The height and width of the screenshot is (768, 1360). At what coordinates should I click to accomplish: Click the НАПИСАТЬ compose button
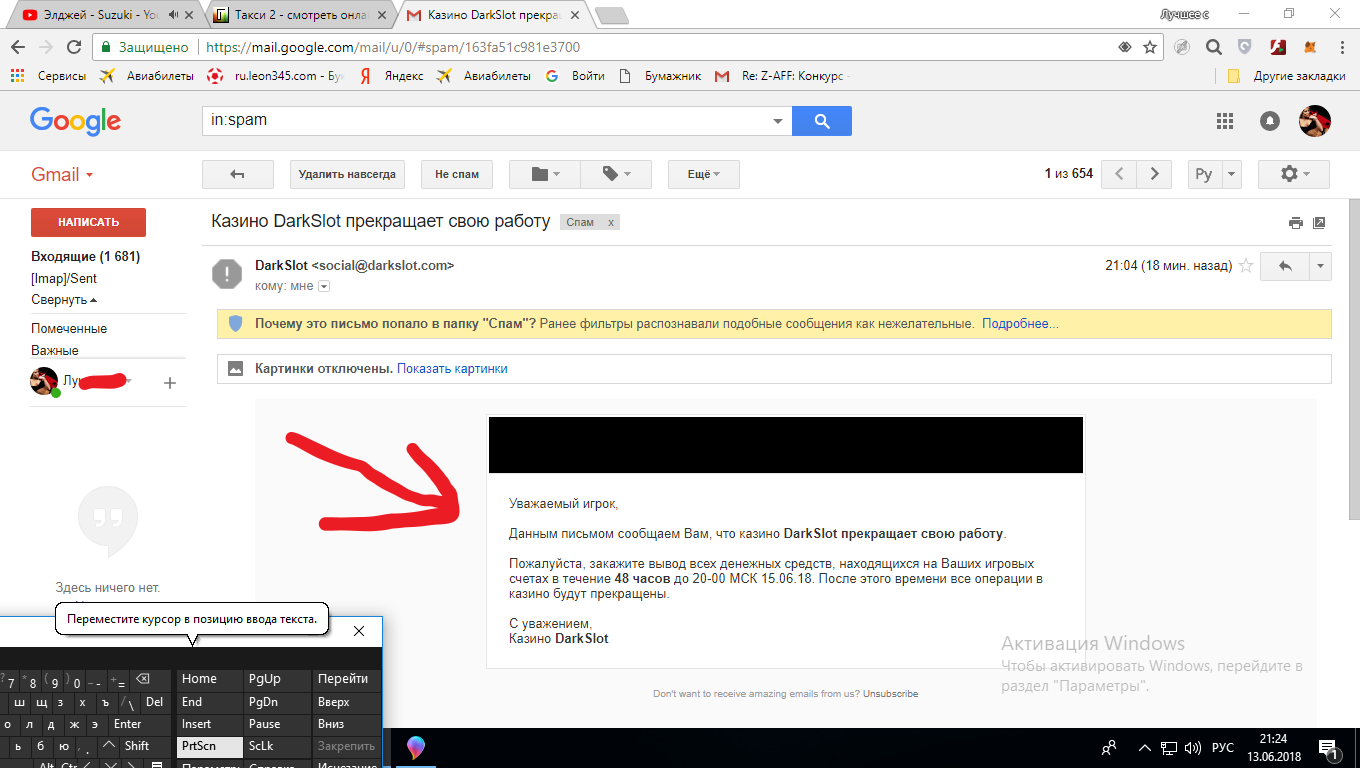88,222
